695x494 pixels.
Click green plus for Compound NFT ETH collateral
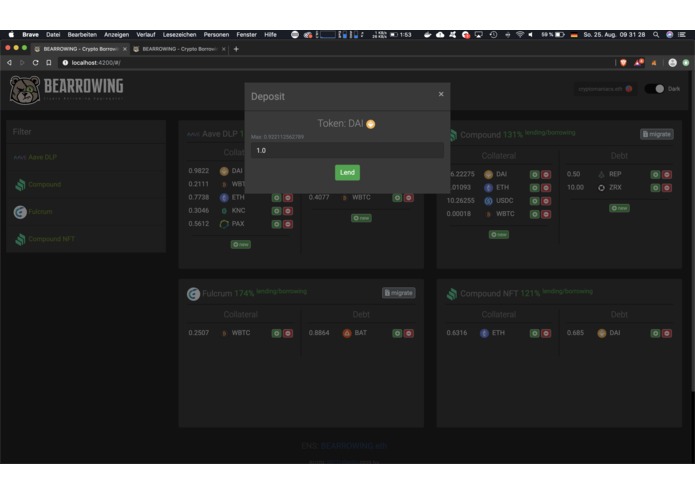coord(535,333)
